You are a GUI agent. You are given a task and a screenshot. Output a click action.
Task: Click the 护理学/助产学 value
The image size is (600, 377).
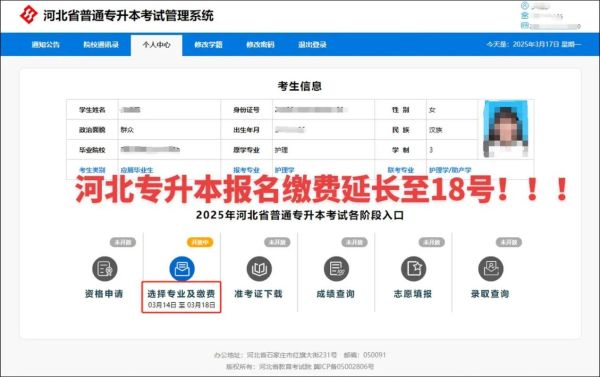450,170
